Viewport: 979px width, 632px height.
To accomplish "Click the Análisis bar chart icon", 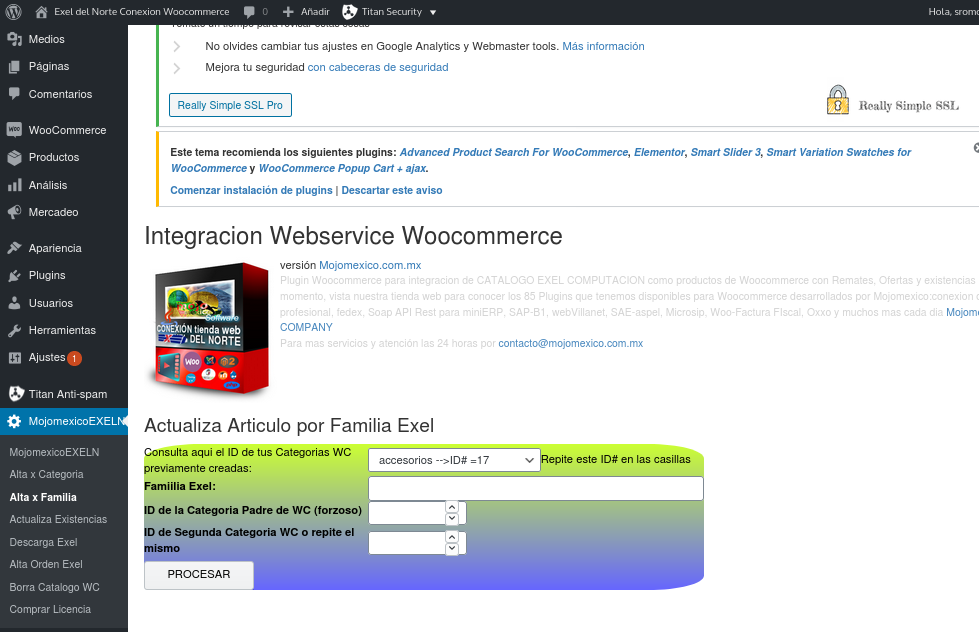I will point(14,185).
